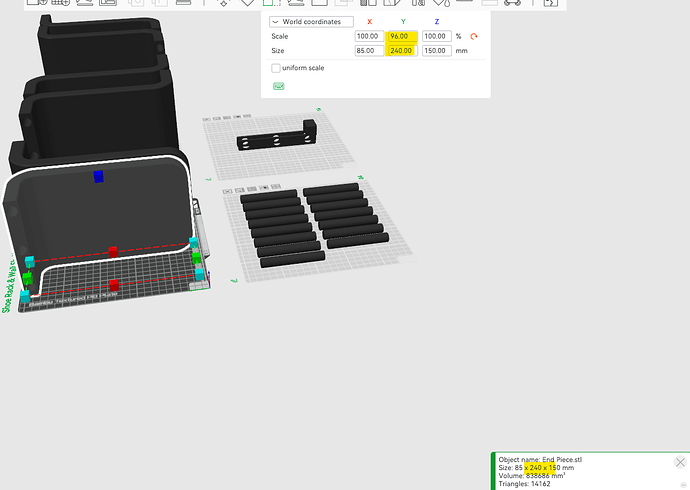Click the 'Triangles: 14162' text
This screenshot has height=490, width=690.
[x=524, y=483]
